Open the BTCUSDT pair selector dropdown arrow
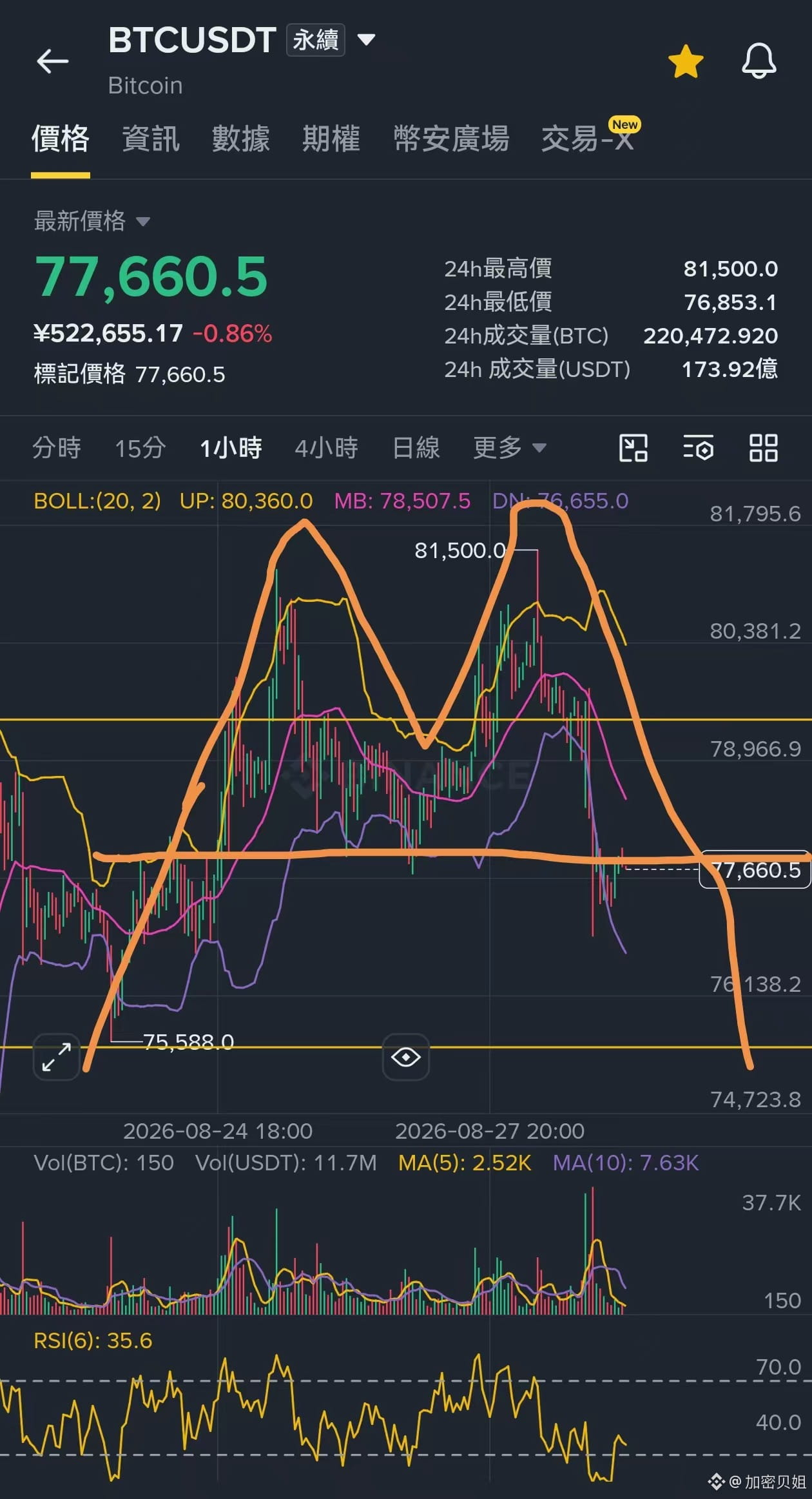The height and width of the screenshot is (1499, 812). point(366,40)
